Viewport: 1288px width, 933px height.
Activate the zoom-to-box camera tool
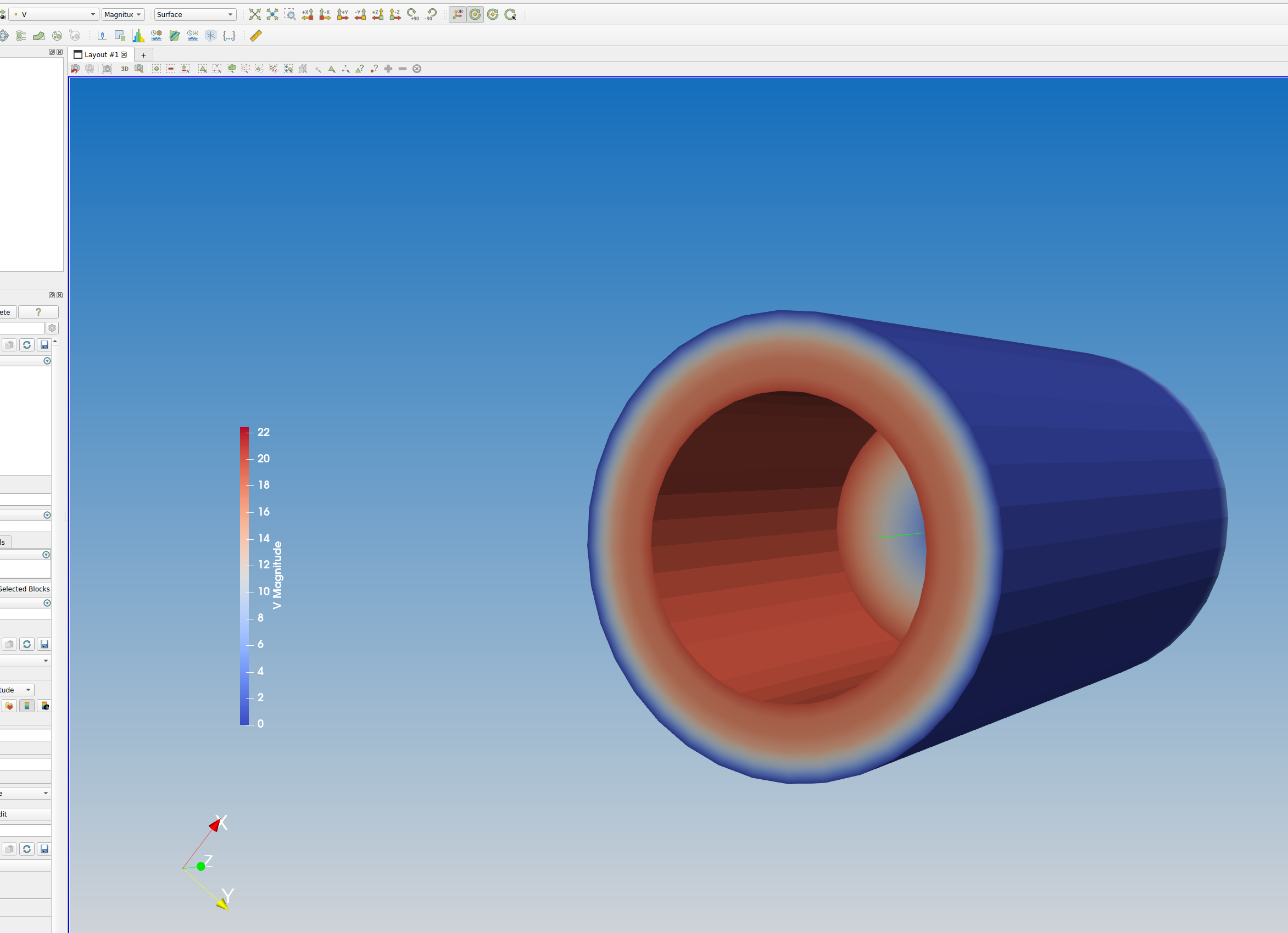[x=291, y=15]
